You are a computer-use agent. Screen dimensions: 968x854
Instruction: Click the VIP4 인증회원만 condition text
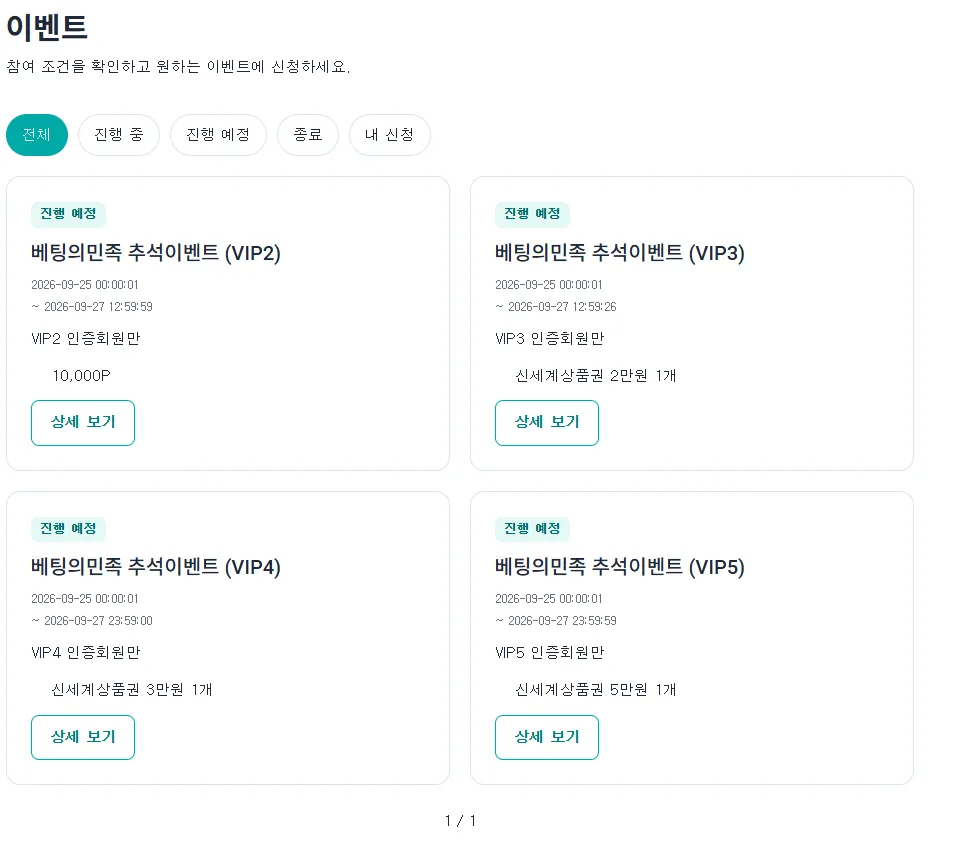click(x=86, y=653)
